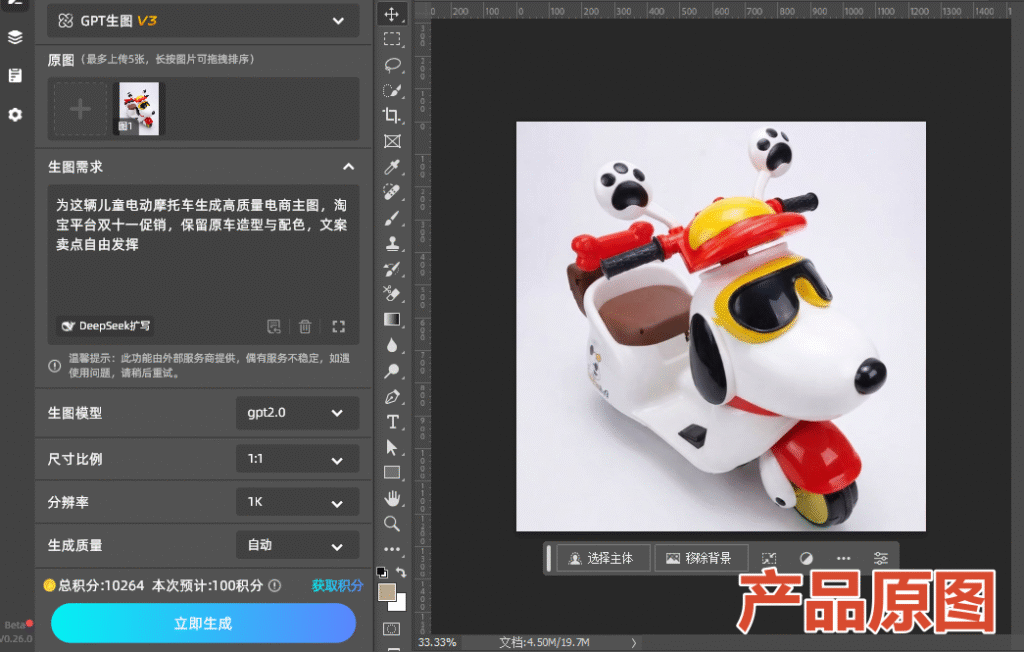
Task: Select the Lasso tool
Action: [392, 64]
